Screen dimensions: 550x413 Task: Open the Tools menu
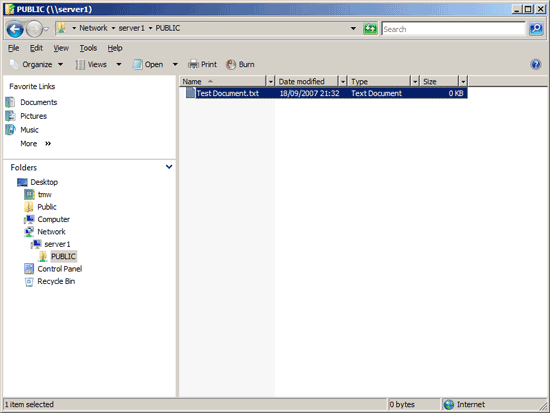pyautogui.click(x=88, y=48)
